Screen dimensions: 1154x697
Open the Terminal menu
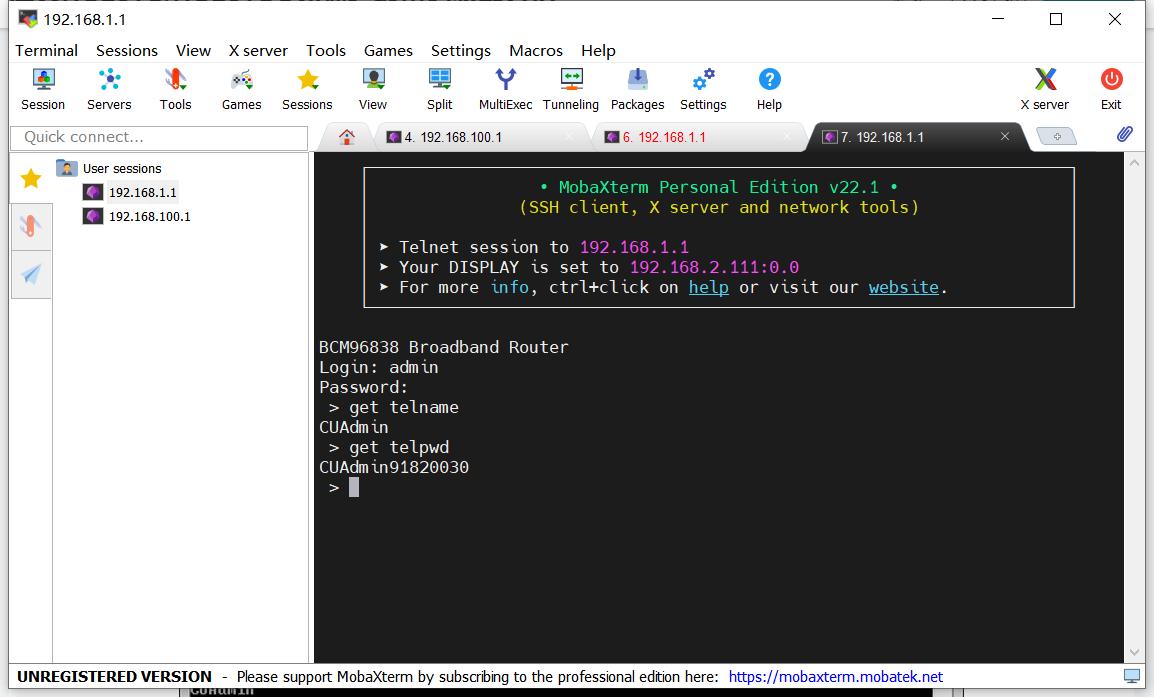(x=46, y=50)
